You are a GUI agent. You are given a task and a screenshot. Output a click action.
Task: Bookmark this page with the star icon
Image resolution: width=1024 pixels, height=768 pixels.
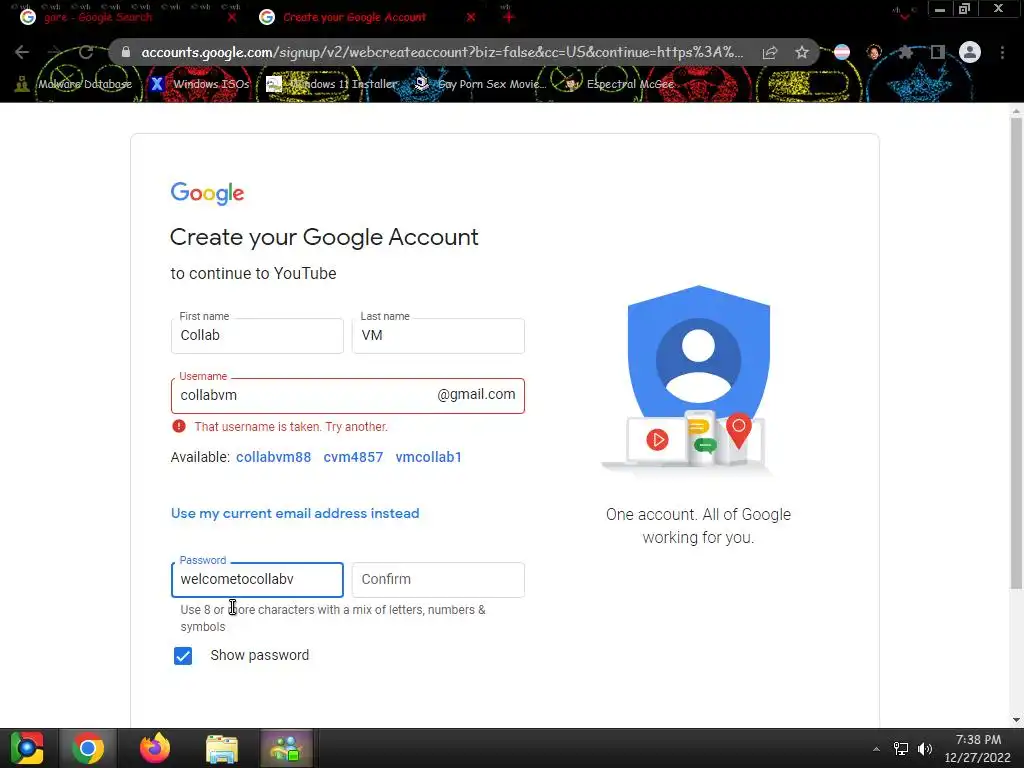point(802,52)
